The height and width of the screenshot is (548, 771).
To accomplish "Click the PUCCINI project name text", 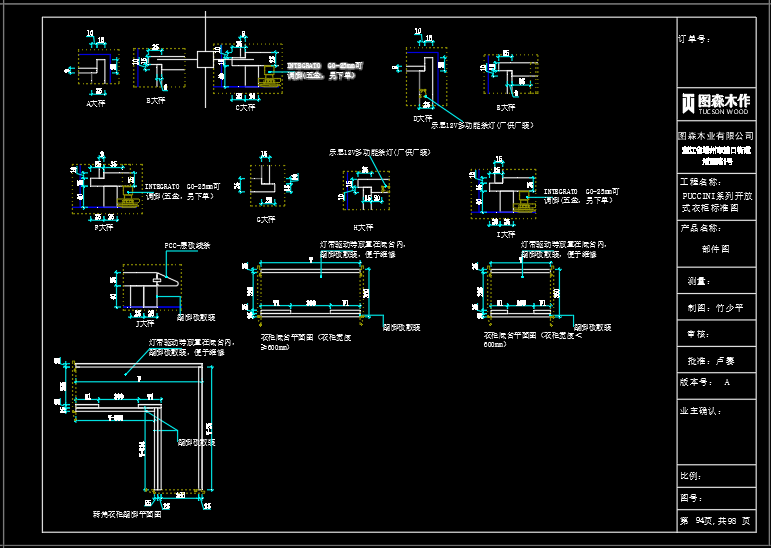I will click(x=716, y=203).
